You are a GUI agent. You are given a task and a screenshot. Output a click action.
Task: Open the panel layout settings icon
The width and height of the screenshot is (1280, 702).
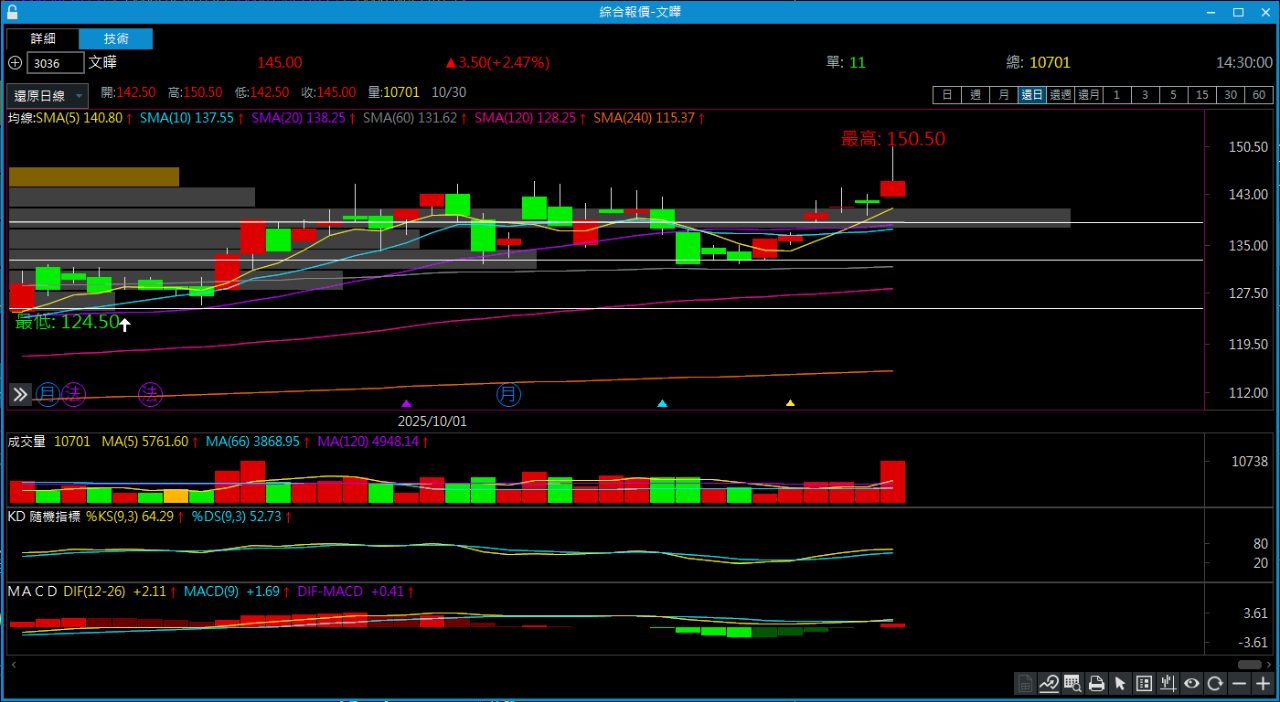[x=1144, y=684]
